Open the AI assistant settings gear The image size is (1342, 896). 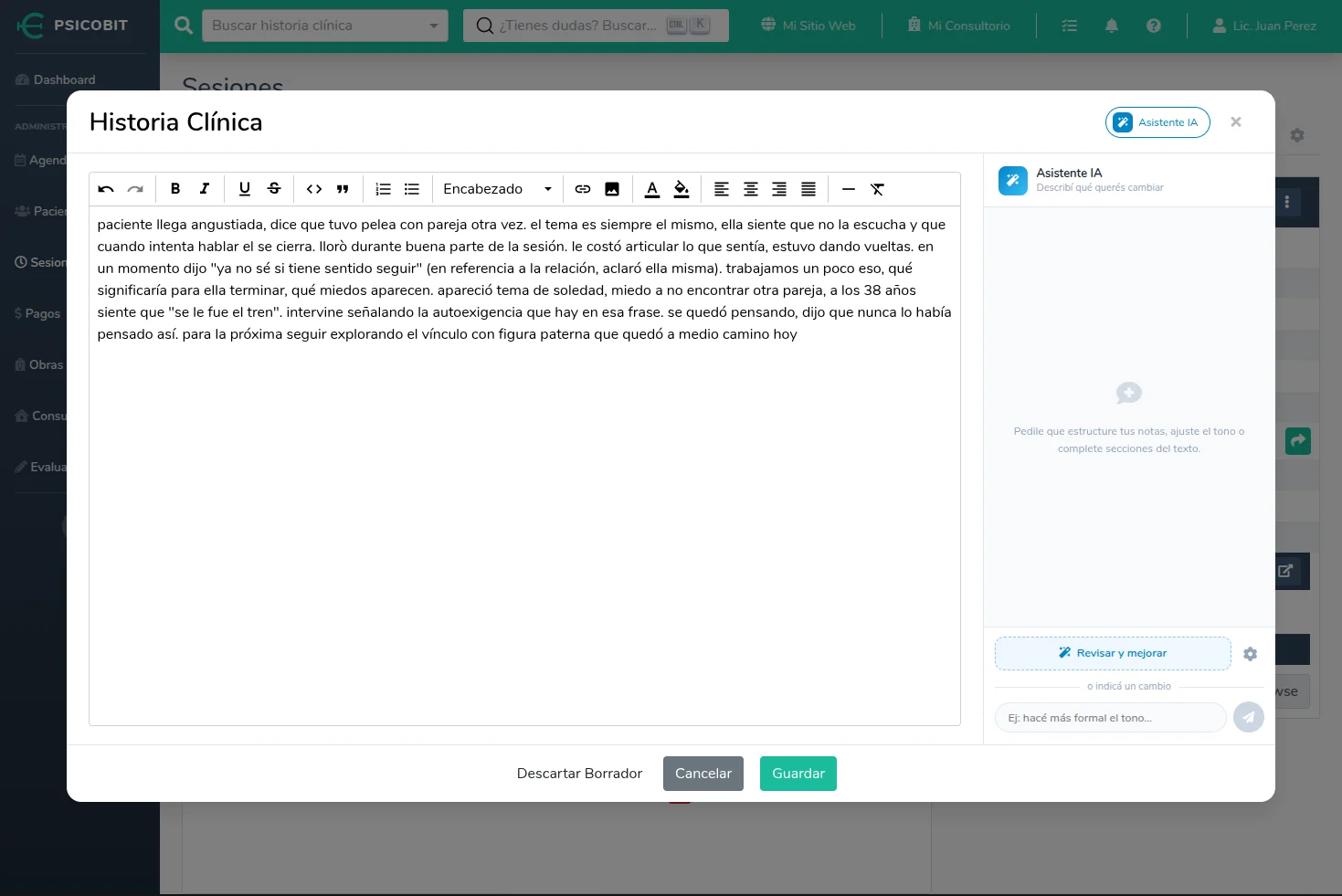pyautogui.click(x=1251, y=654)
